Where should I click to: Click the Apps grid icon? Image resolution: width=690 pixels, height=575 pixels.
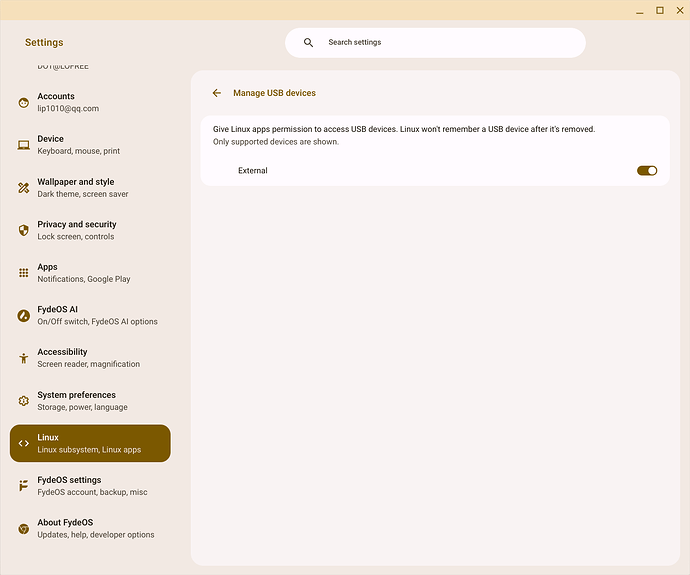(x=24, y=273)
